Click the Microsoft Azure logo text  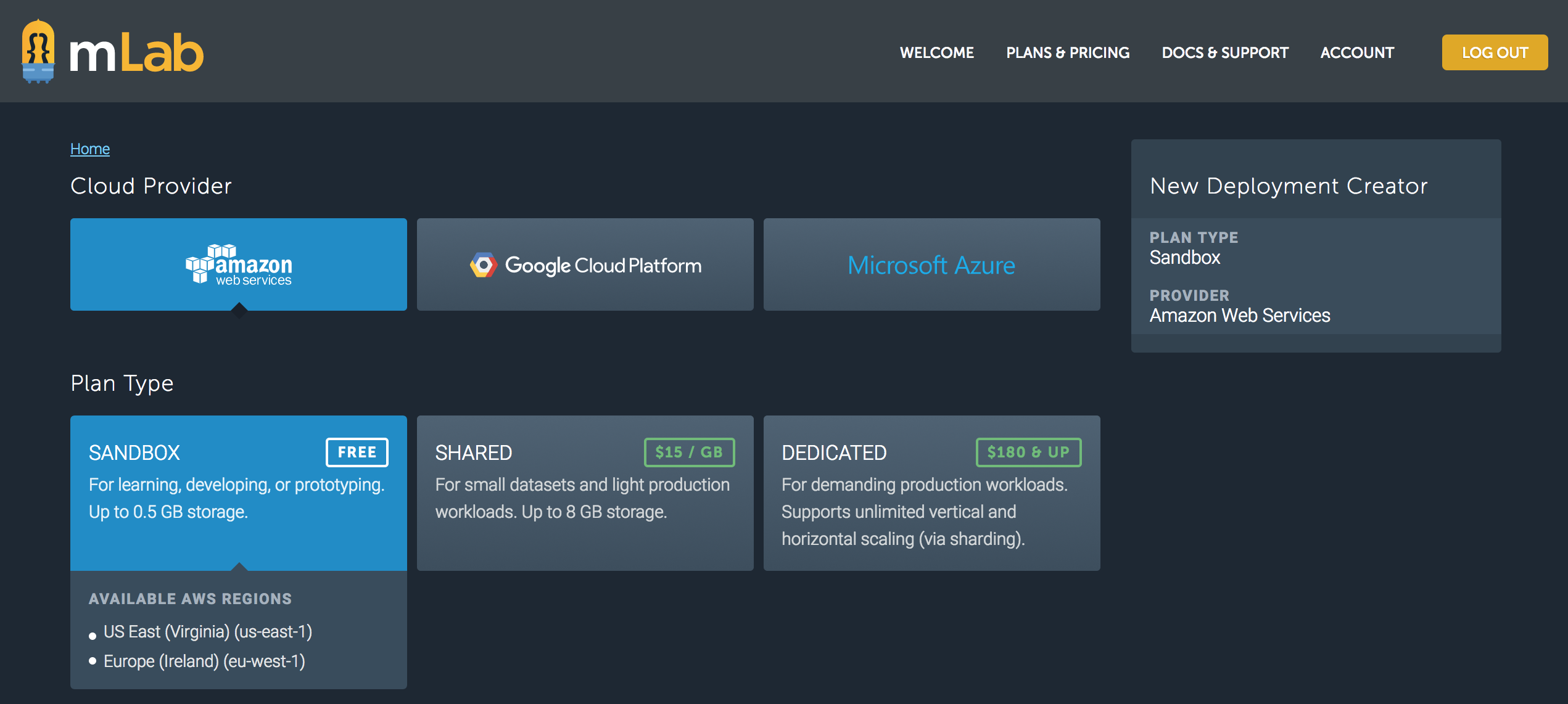pyautogui.click(x=931, y=265)
